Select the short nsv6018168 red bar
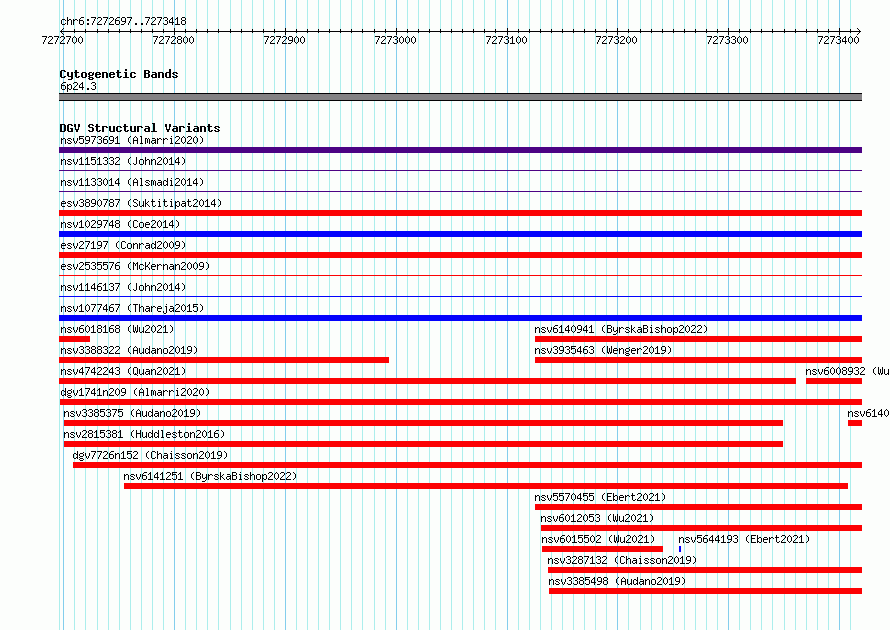The width and height of the screenshot is (890, 630). tap(74, 339)
